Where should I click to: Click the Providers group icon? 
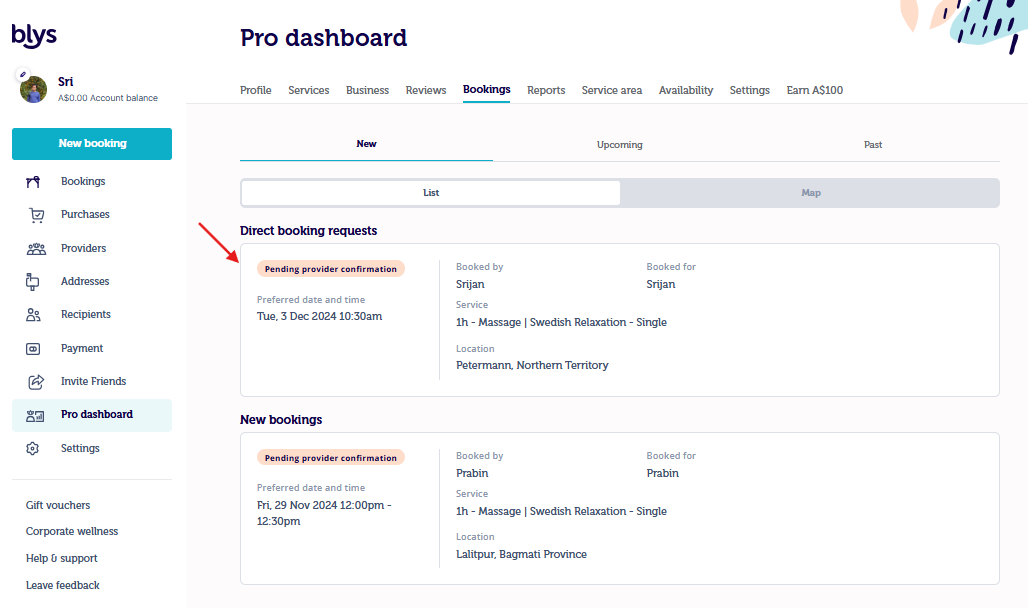(36, 249)
